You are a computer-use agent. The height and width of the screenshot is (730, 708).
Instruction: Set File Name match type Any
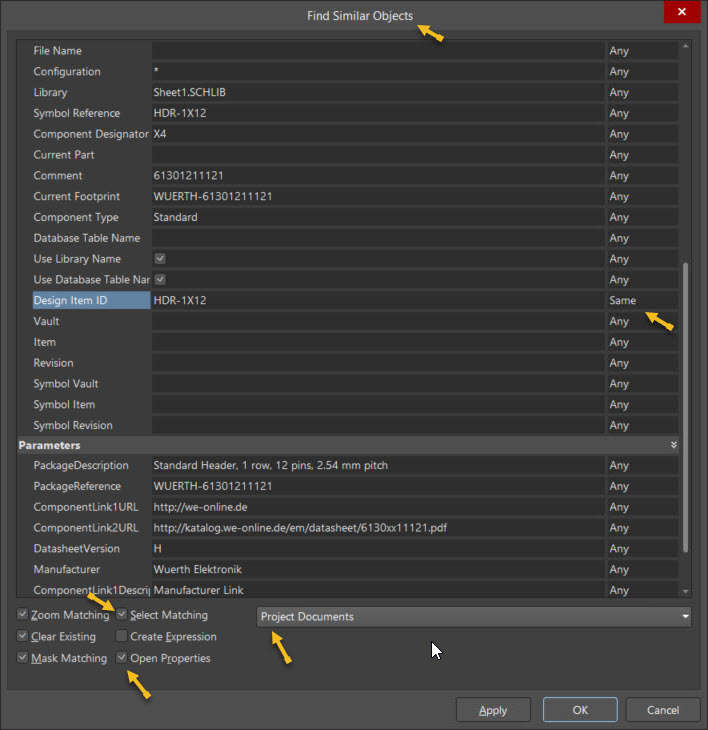tap(642, 51)
